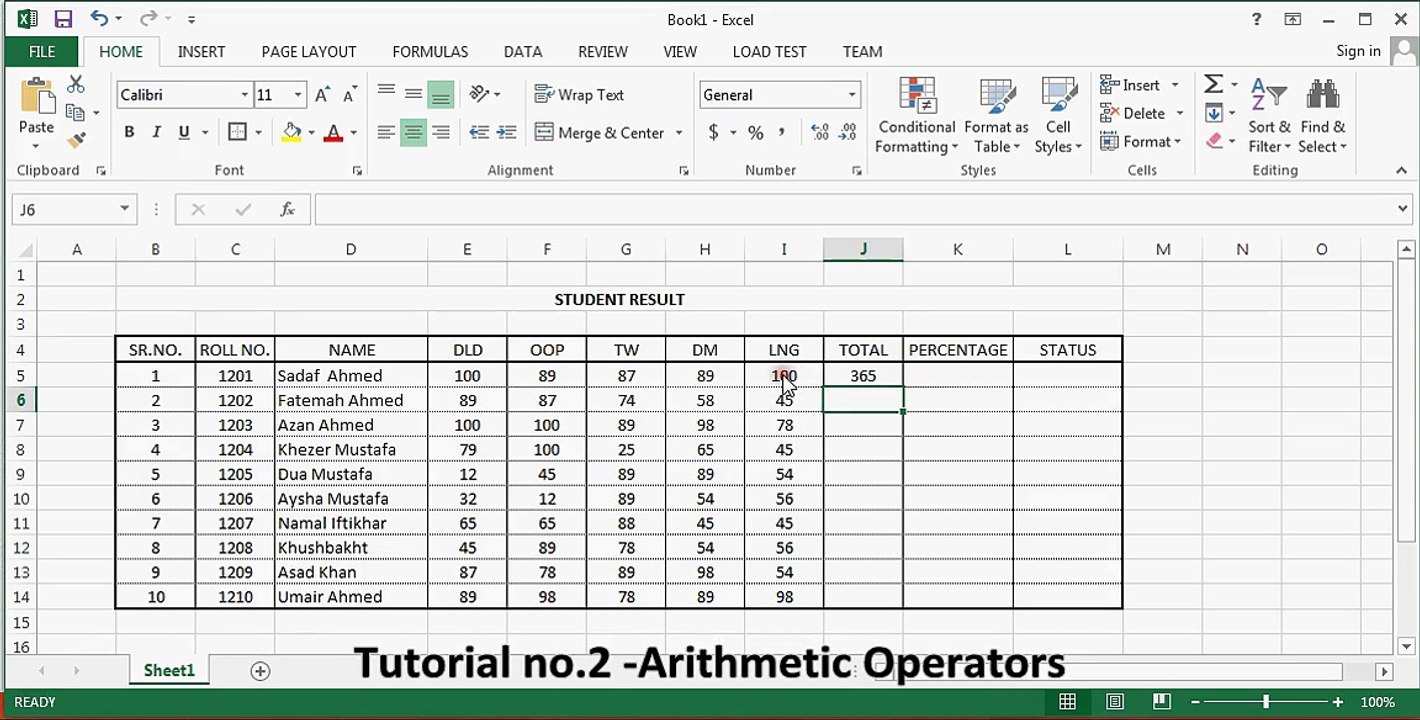Switch to the PAGE LAYOUT tab
Image resolution: width=1420 pixels, height=720 pixels.
[309, 52]
